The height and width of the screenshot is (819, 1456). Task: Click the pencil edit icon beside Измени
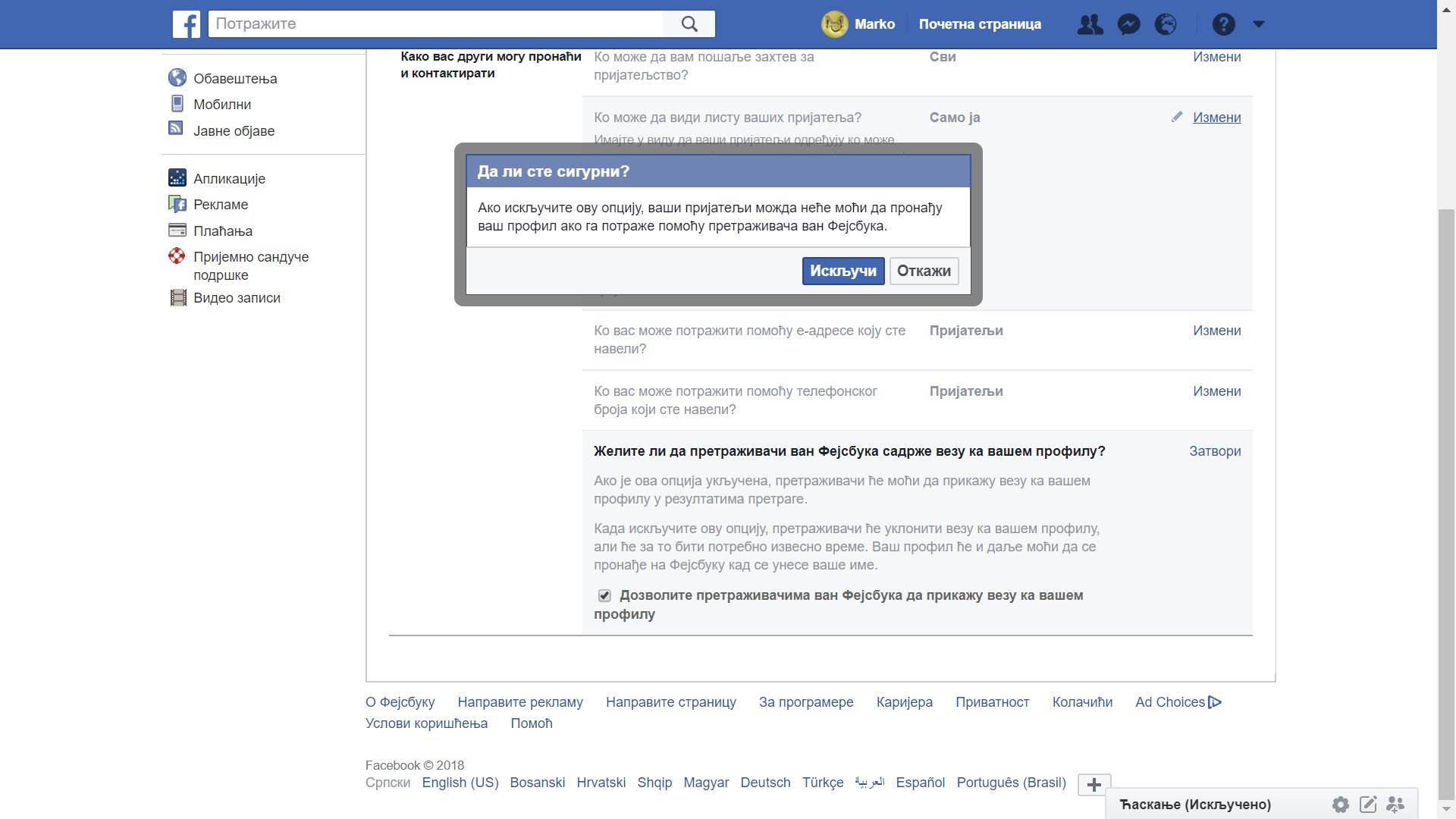tap(1176, 117)
